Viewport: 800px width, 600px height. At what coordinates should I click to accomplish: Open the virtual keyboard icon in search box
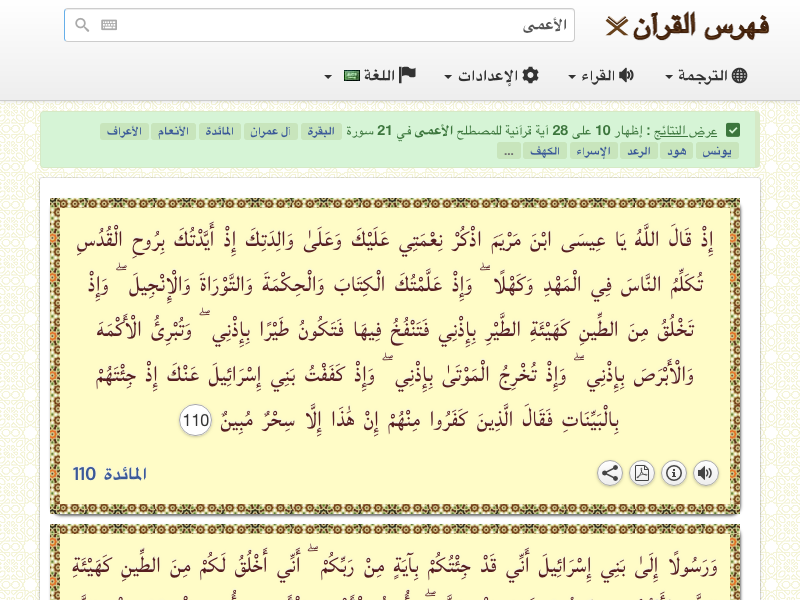point(109,25)
